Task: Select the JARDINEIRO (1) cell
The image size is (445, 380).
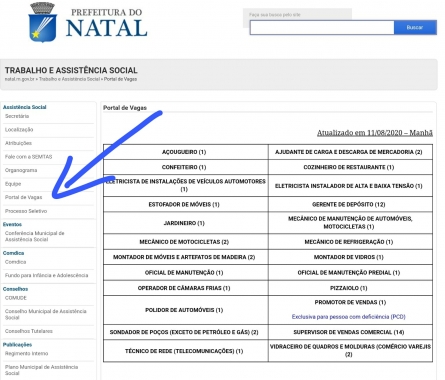Action: (186, 223)
